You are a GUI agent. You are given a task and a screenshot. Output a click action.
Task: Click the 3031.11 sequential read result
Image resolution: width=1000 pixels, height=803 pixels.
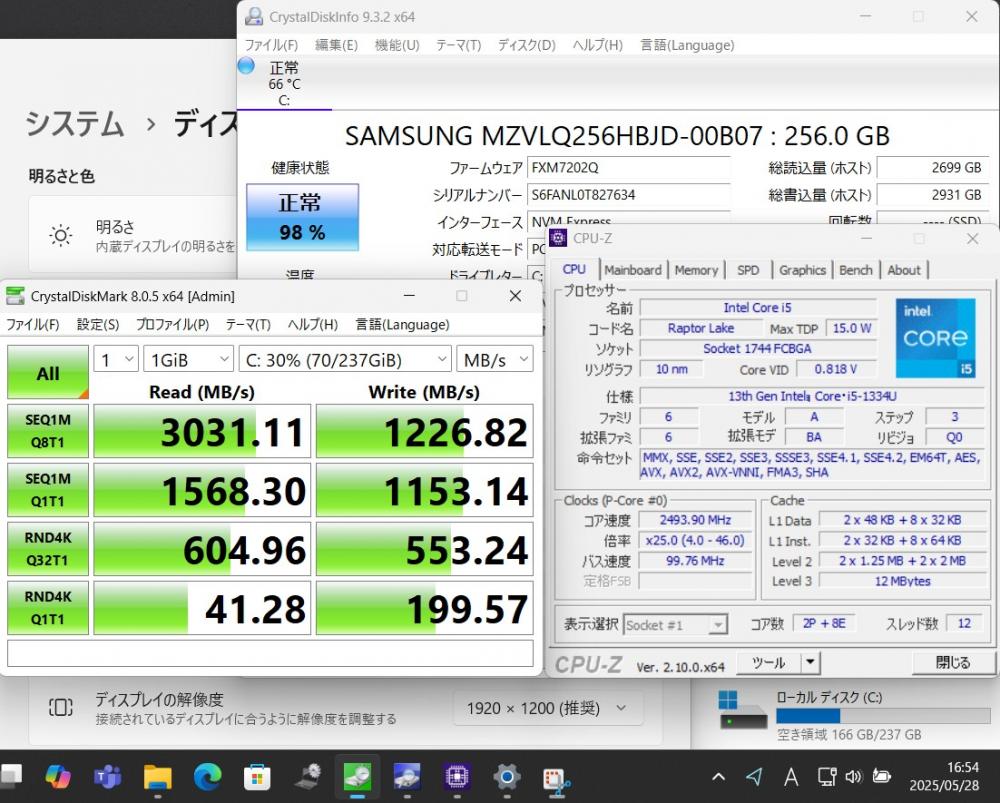pos(202,432)
